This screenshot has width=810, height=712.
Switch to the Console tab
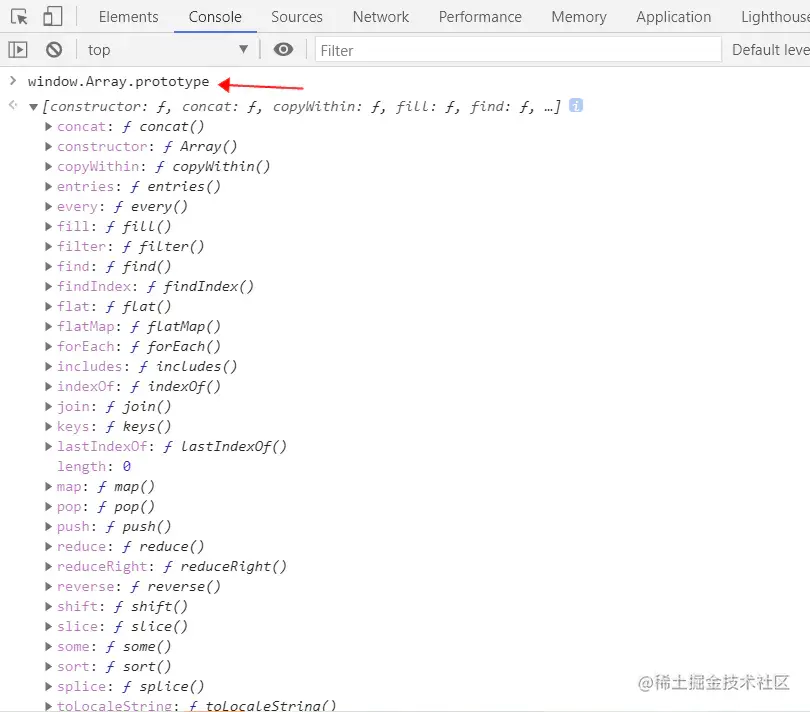(x=215, y=17)
